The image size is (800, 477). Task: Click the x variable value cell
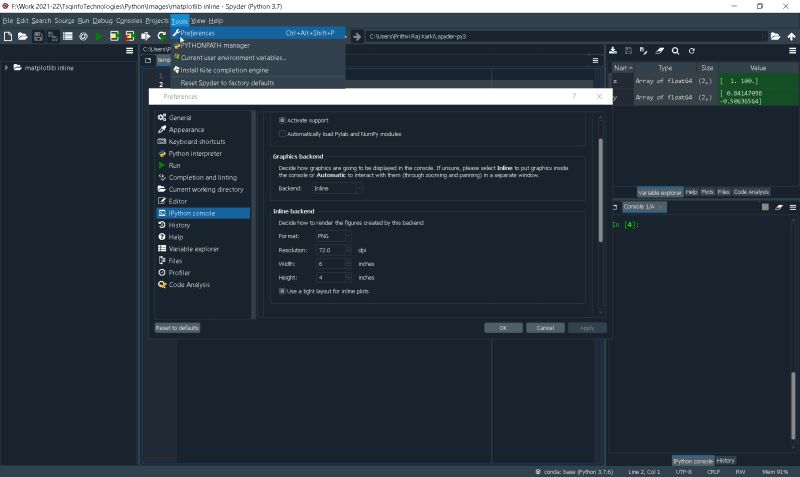click(758, 81)
